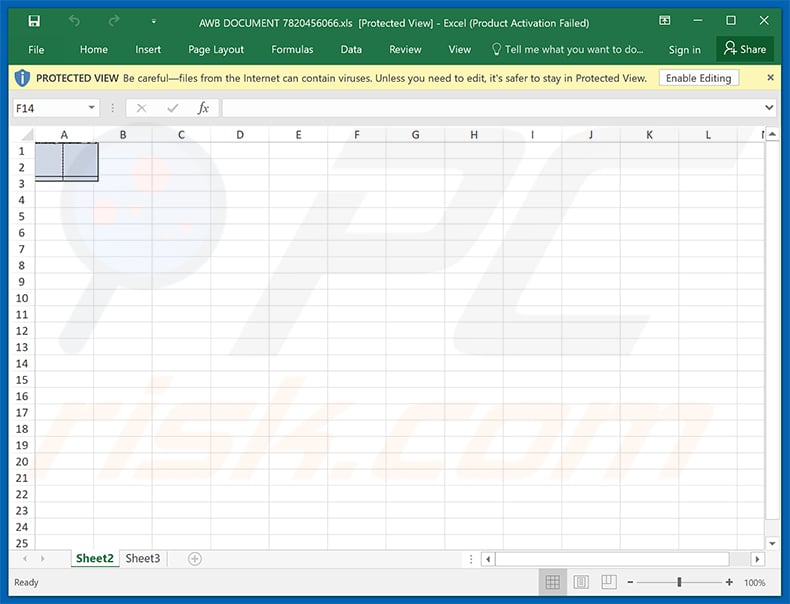Viewport: 790px width, 604px height.
Task: Click the Share button with person icon
Action: coord(745,49)
